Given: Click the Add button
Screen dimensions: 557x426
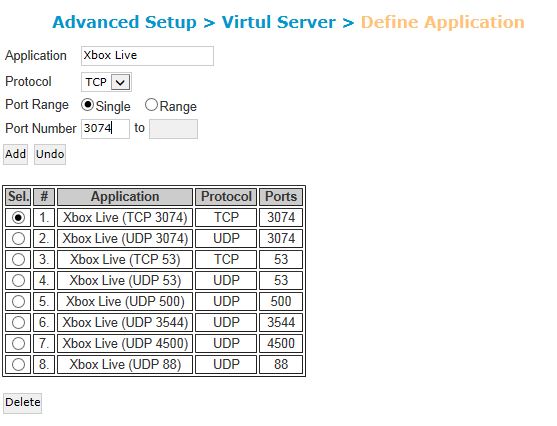Looking at the screenshot, I should tap(15, 154).
